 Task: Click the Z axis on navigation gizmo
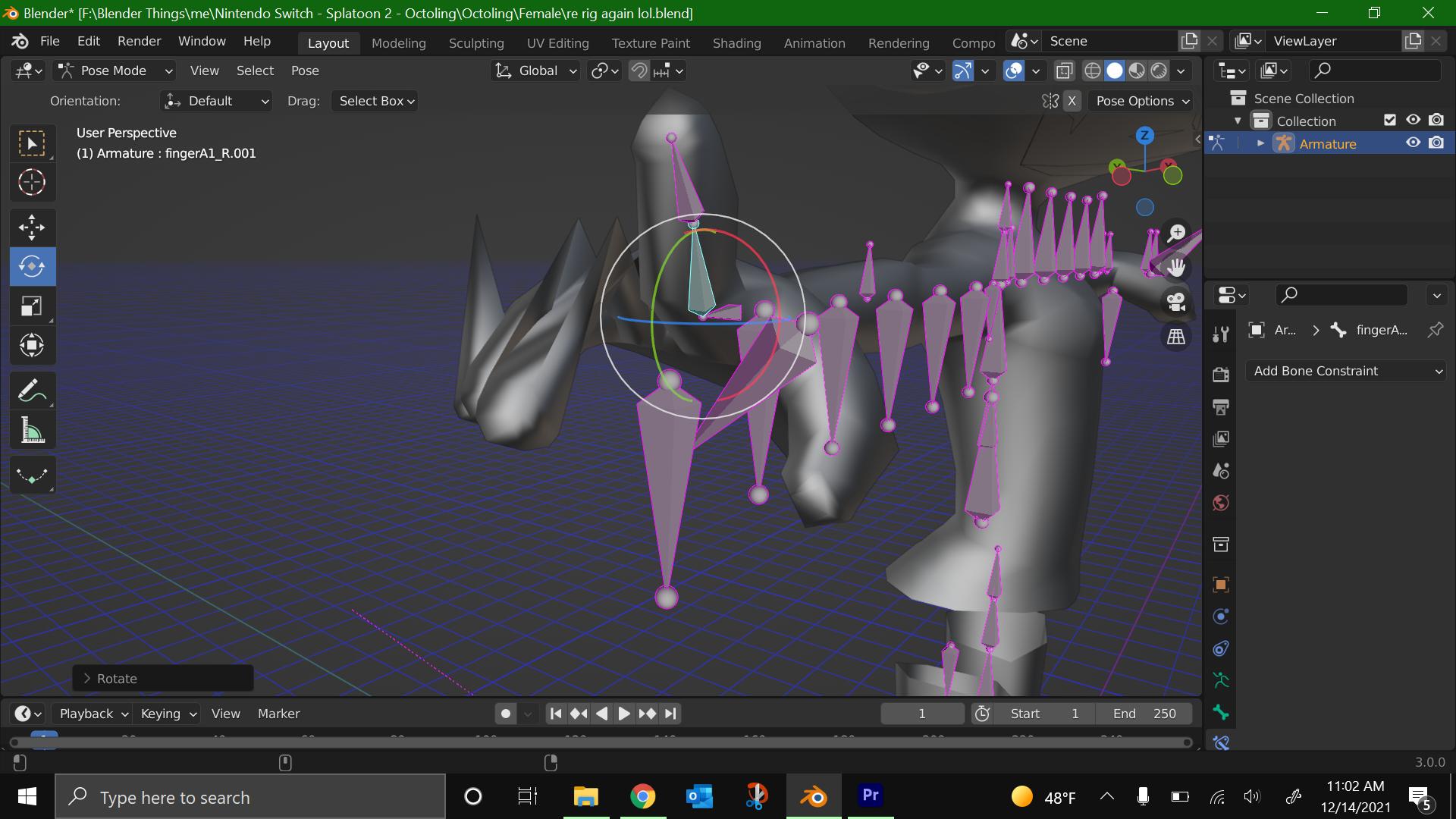(1144, 136)
